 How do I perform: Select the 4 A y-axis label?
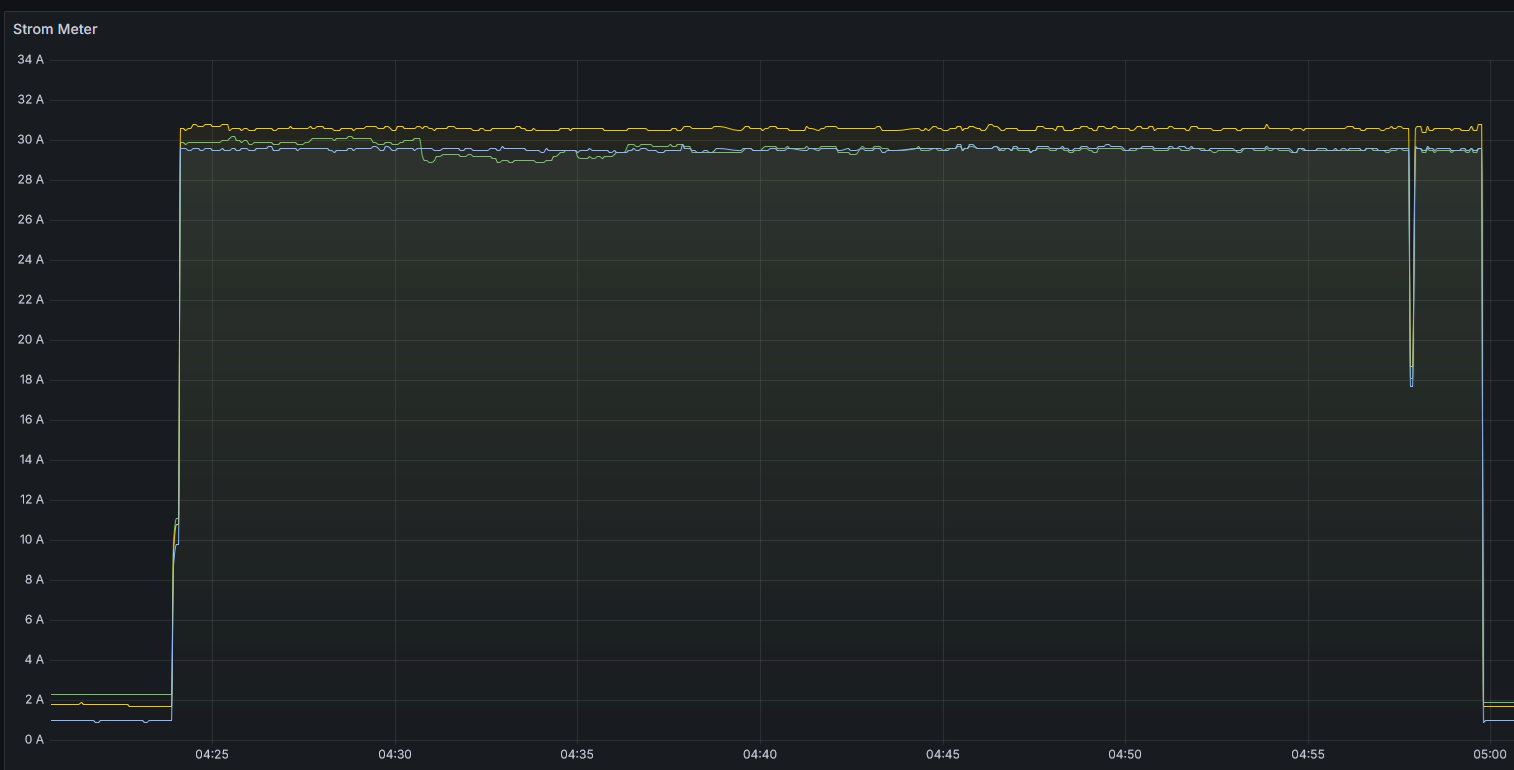(x=35, y=660)
